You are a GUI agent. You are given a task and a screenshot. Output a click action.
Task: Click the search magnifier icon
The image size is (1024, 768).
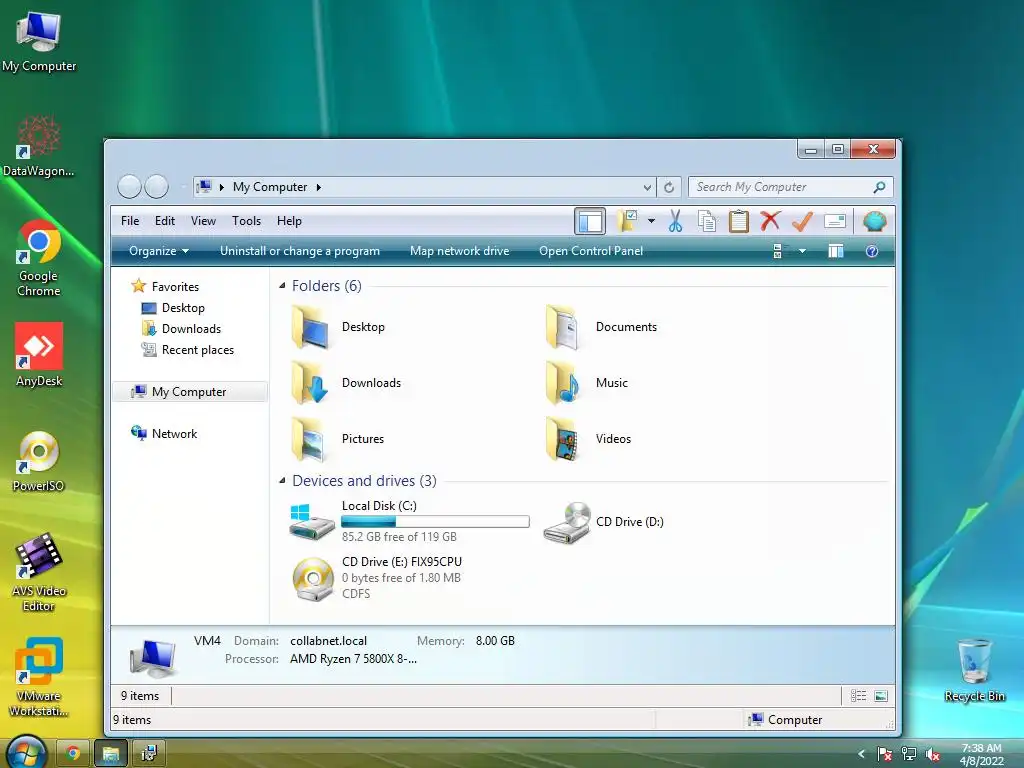point(880,187)
